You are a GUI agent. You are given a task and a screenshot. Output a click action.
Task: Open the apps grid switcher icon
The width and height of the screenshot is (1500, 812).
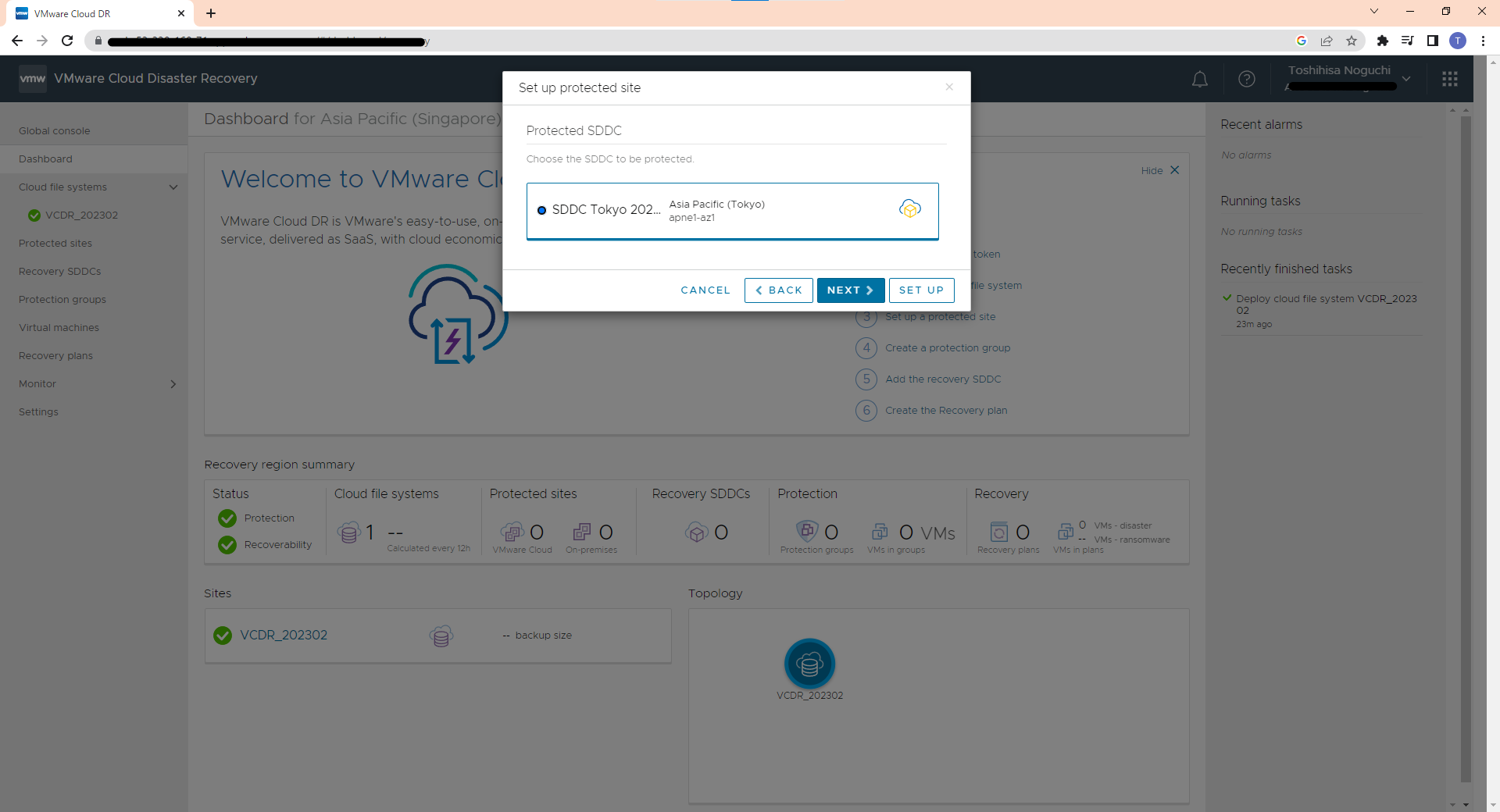pyautogui.click(x=1450, y=79)
